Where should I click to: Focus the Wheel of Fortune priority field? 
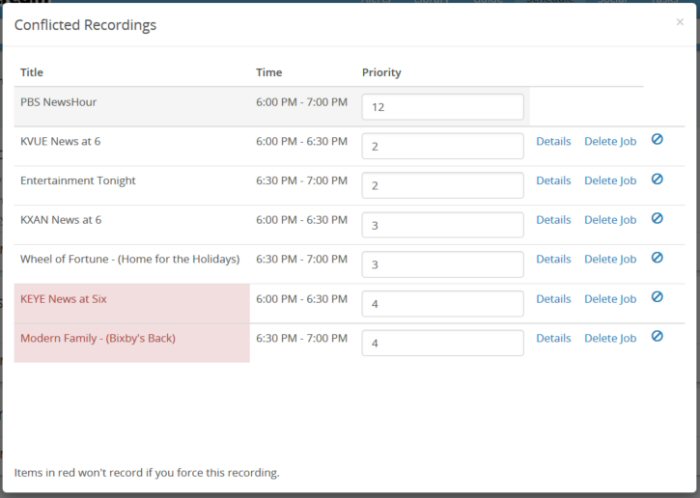442,264
